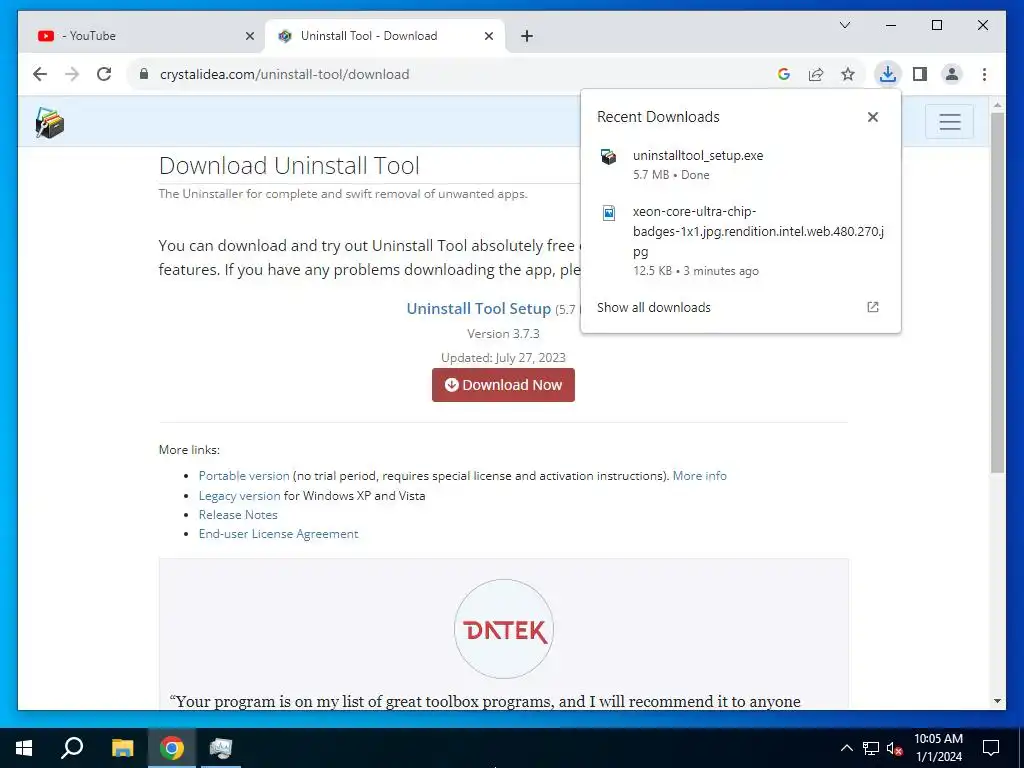Viewport: 1024px width, 768px height.
Task: Open File Explorer from the taskbar
Action: (122, 748)
